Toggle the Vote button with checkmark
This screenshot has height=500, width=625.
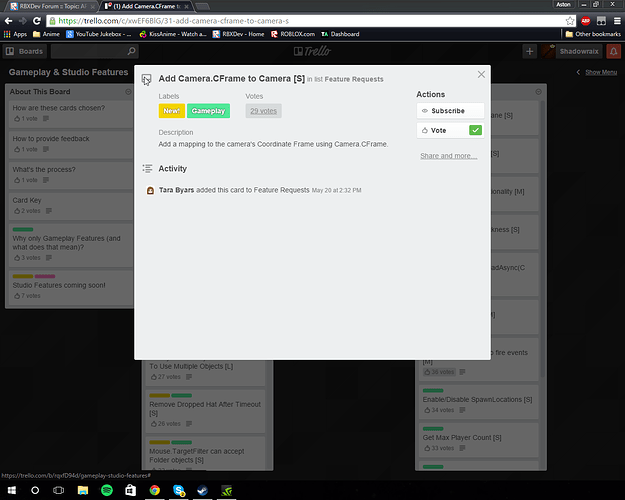(450, 130)
